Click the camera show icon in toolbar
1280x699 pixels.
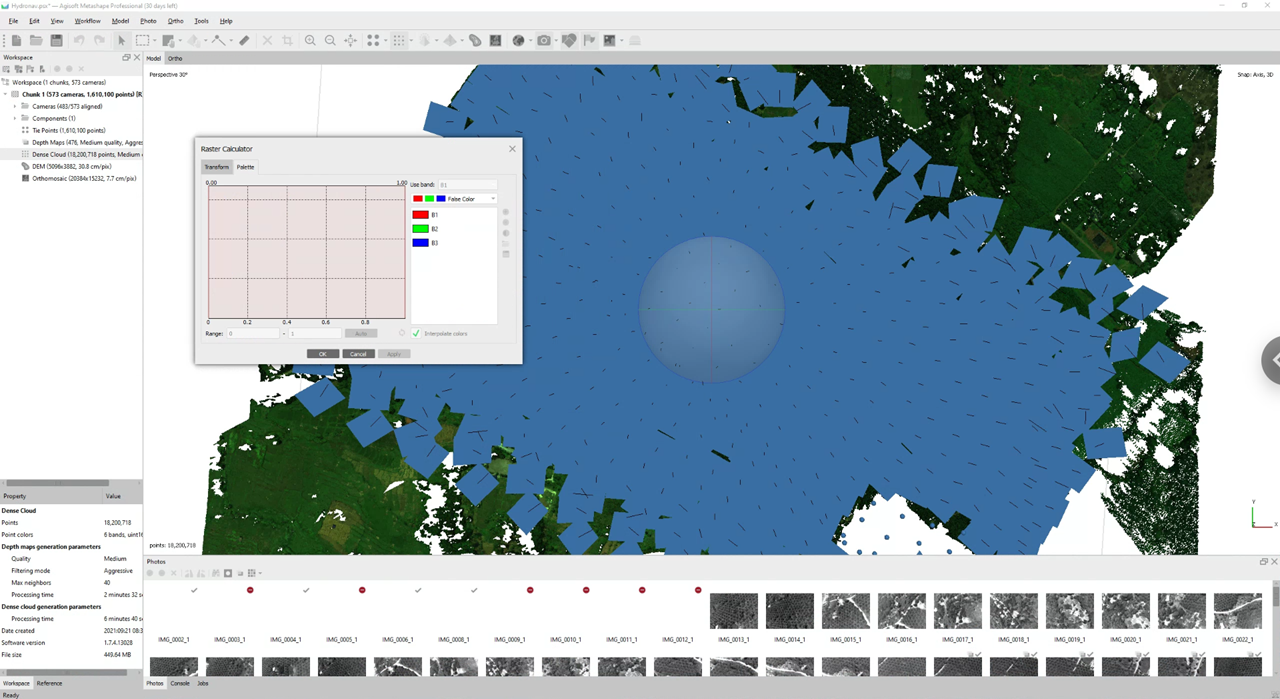(544, 41)
